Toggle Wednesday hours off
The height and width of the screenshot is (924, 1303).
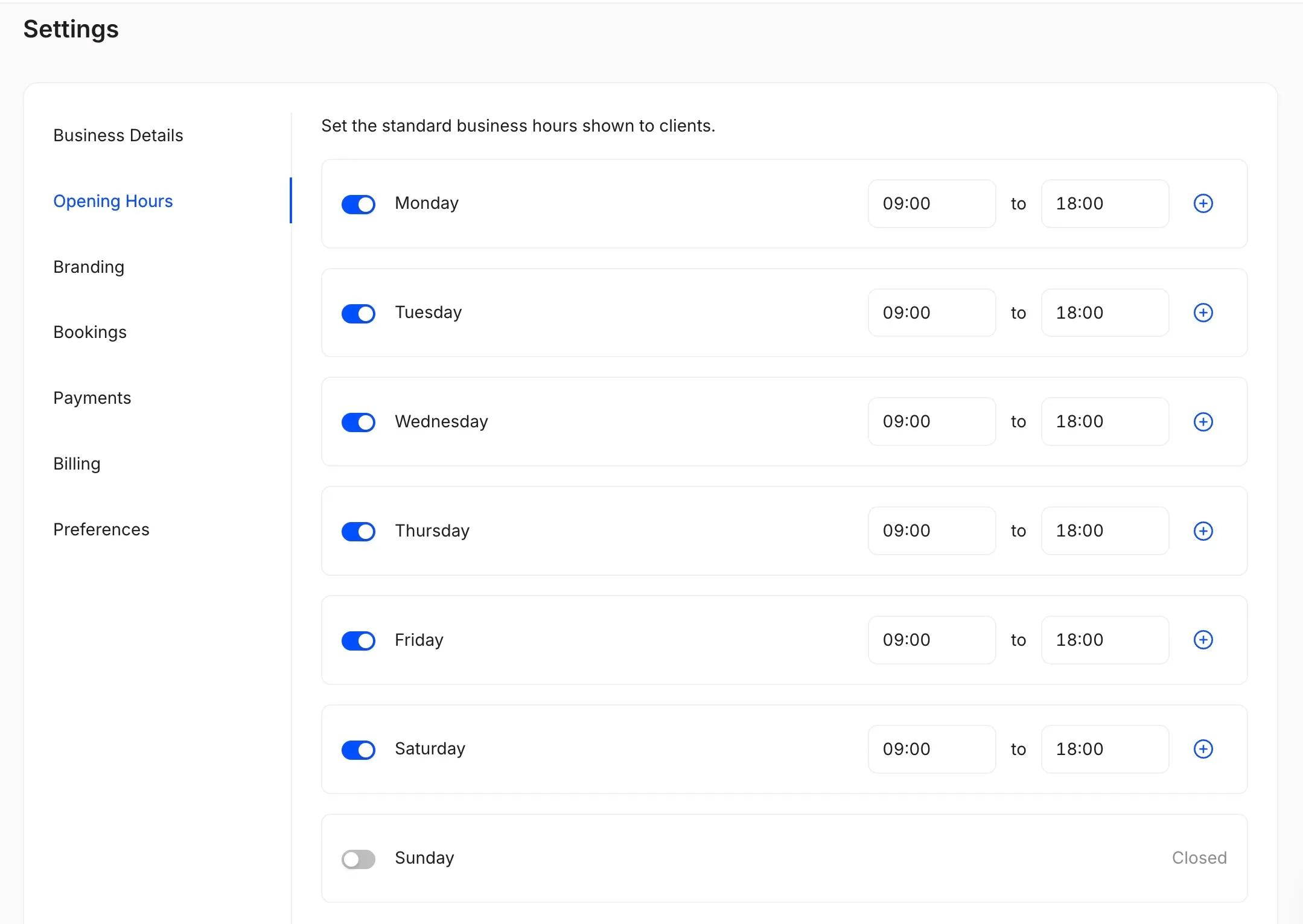tap(358, 422)
